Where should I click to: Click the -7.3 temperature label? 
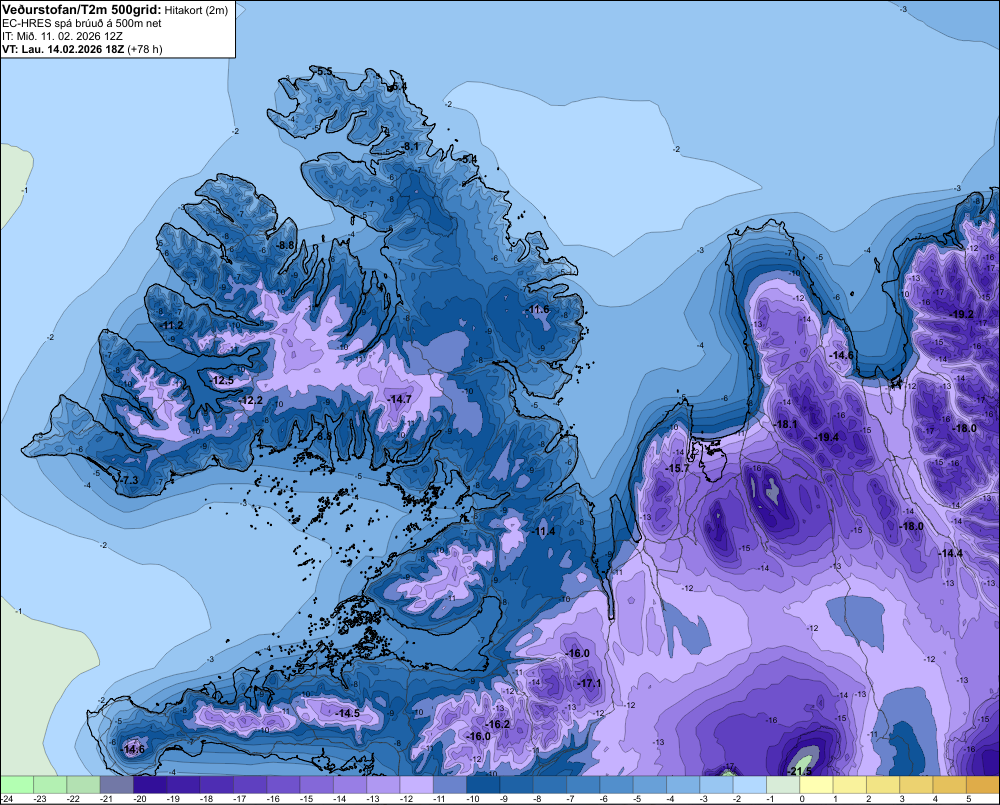coord(128,480)
